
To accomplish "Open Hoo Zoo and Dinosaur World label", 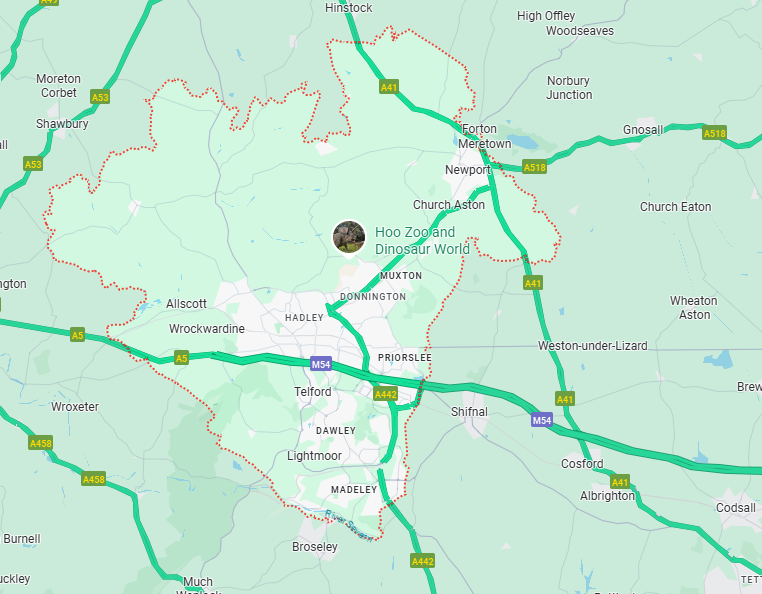I will click(422, 241).
